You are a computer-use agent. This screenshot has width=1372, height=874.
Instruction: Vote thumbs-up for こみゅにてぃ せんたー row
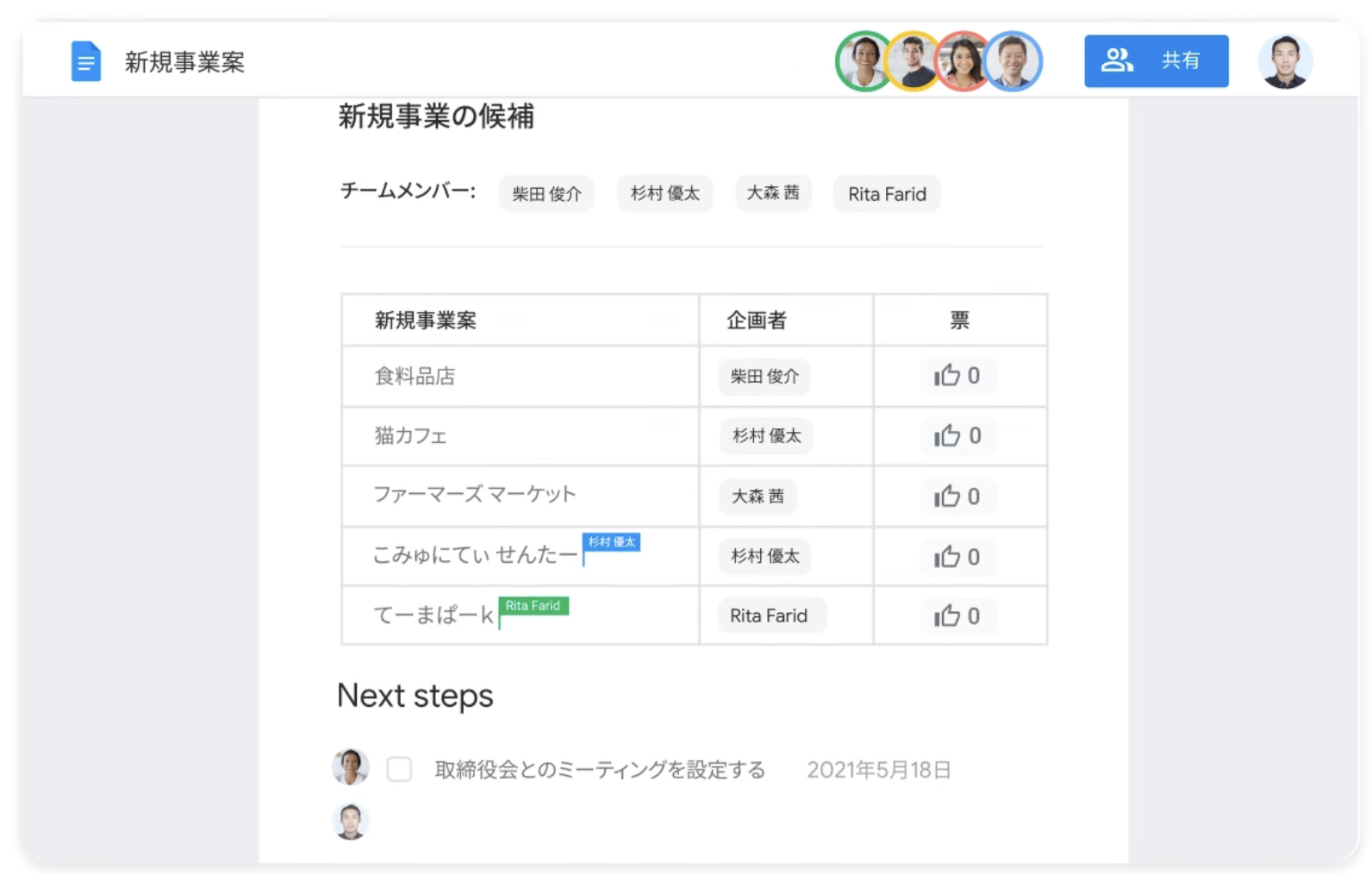(957, 557)
